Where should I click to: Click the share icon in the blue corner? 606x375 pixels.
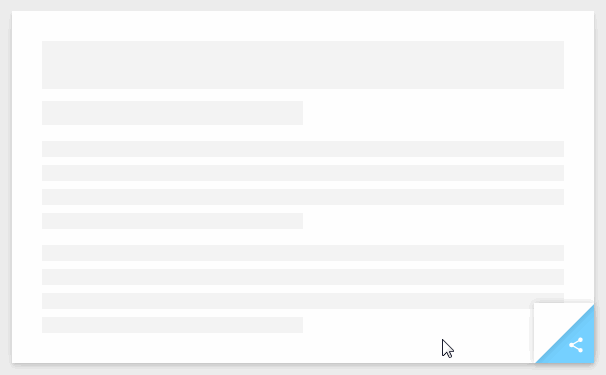pyautogui.click(x=576, y=345)
